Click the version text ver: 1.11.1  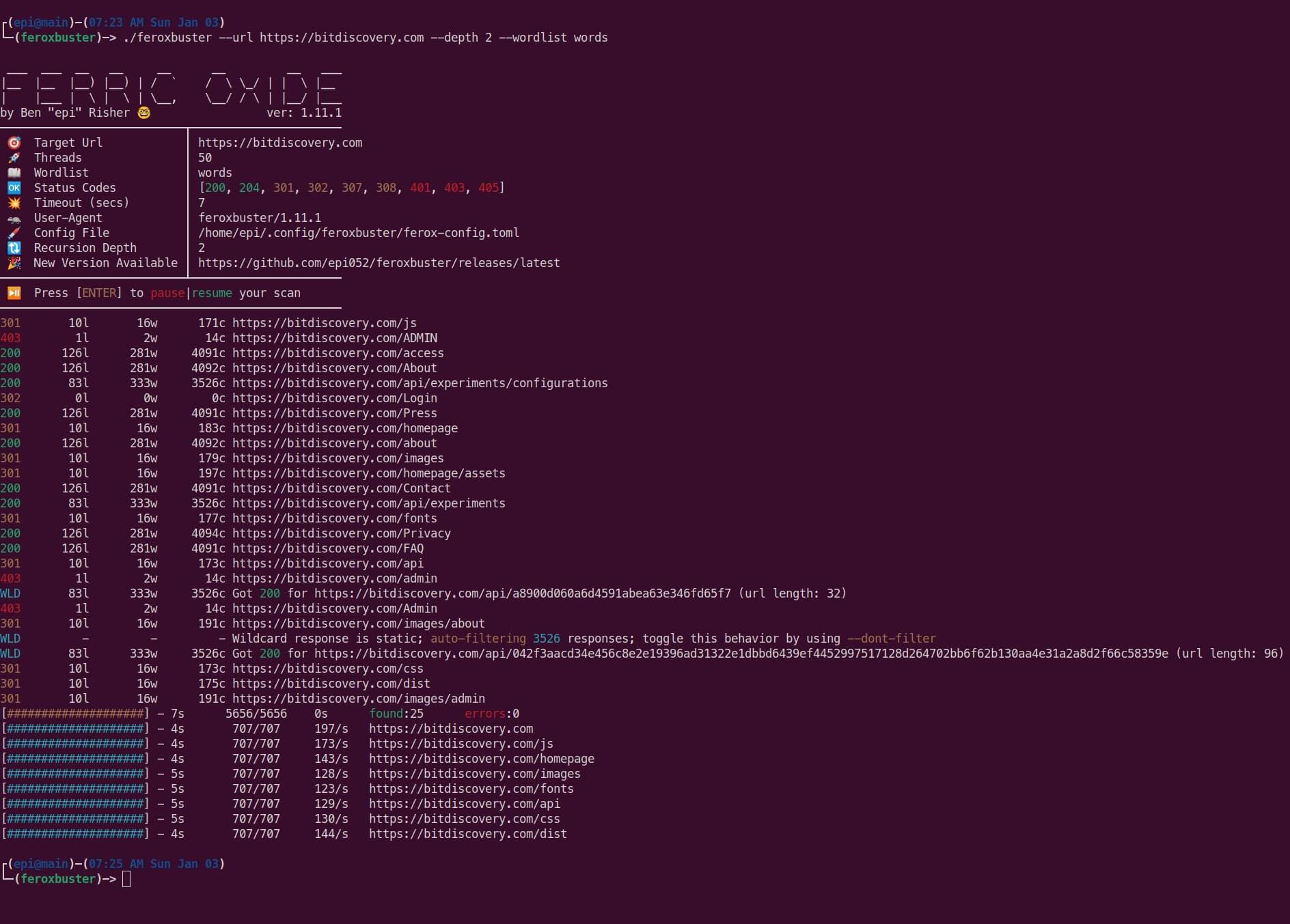304,113
